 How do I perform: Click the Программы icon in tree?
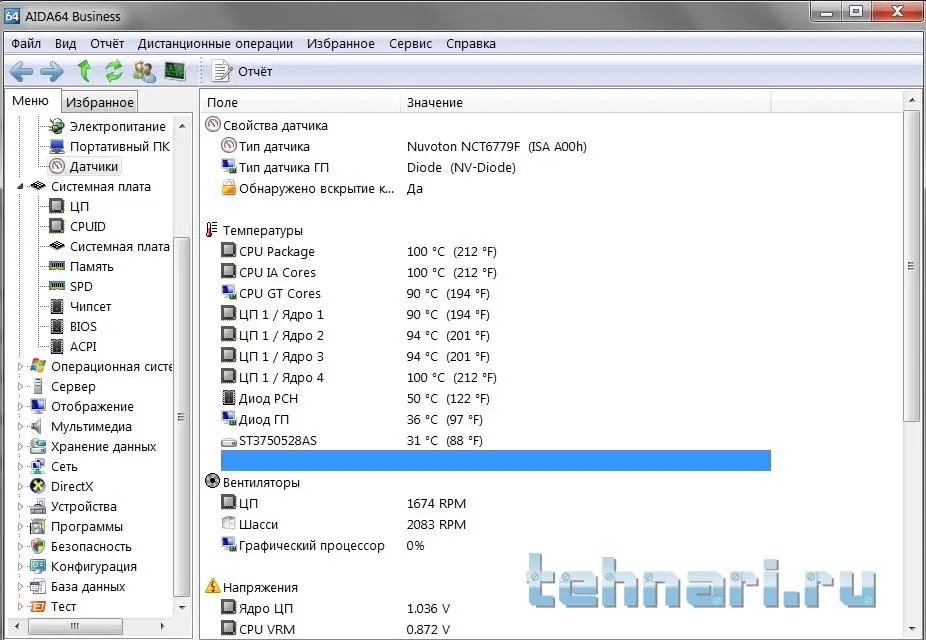[38, 527]
